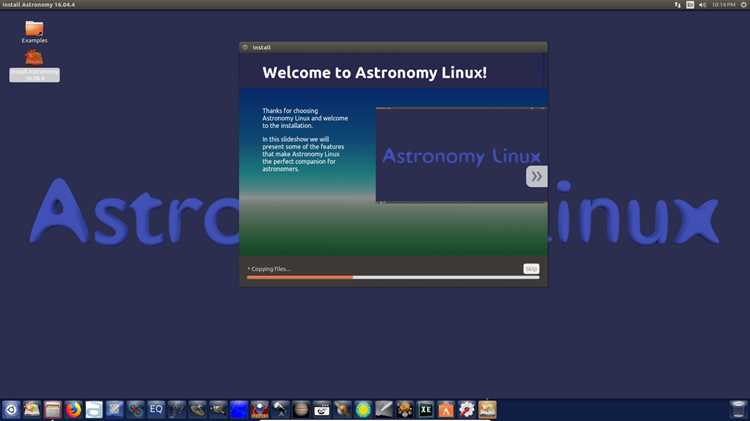Click the Astronomy Linux slideshow image
This screenshot has height=421, width=750.
click(x=462, y=155)
